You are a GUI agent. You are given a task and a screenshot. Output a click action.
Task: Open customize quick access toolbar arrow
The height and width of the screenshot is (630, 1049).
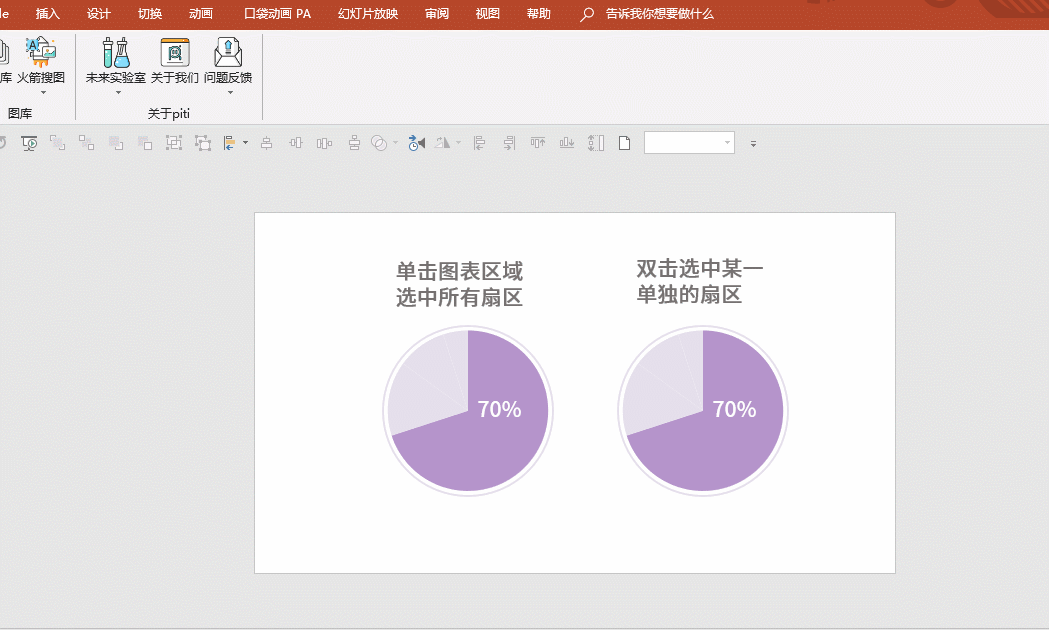tap(753, 143)
